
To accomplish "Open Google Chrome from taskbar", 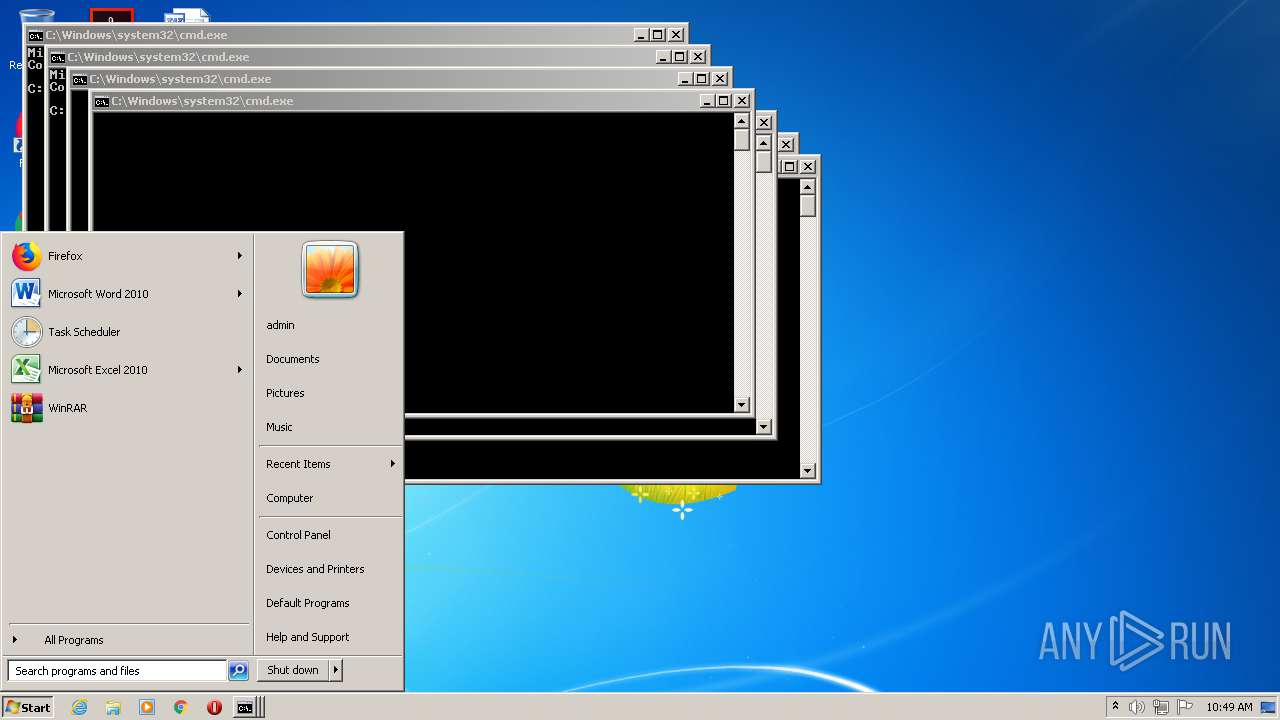I will pyautogui.click(x=181, y=707).
